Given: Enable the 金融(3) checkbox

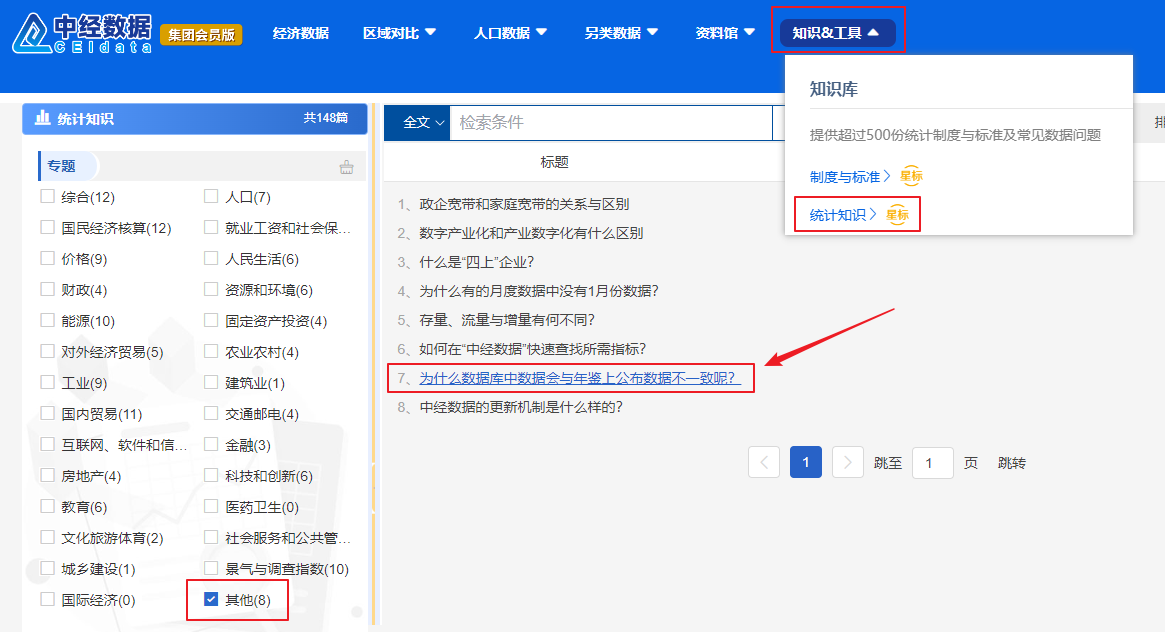Looking at the screenshot, I should pos(211,444).
